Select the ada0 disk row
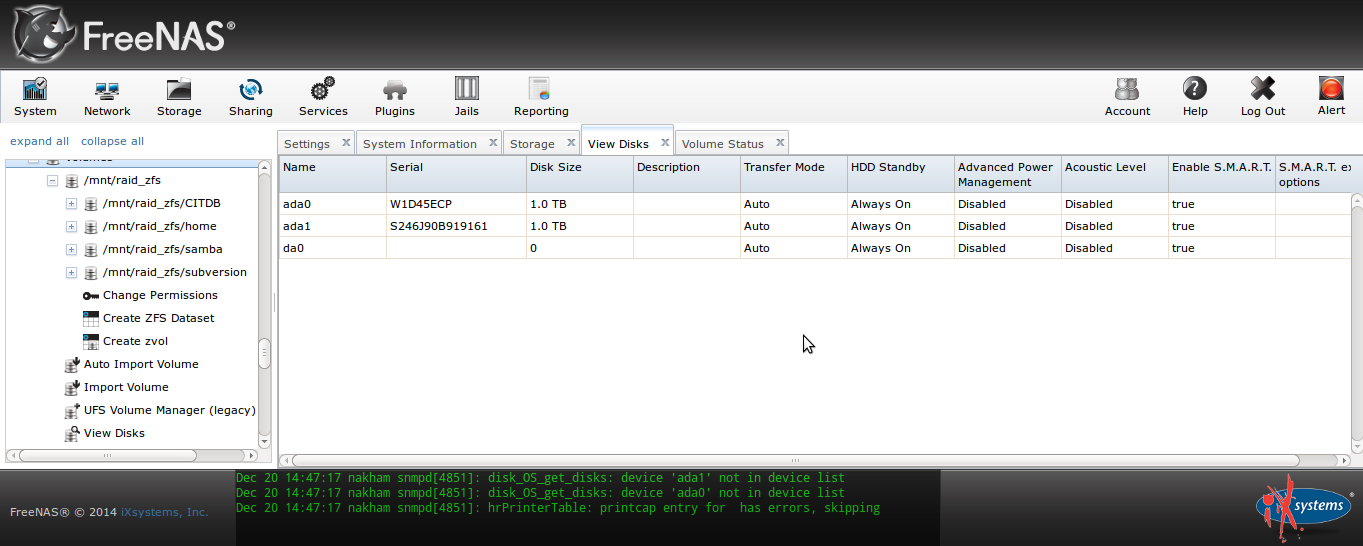 [815, 204]
